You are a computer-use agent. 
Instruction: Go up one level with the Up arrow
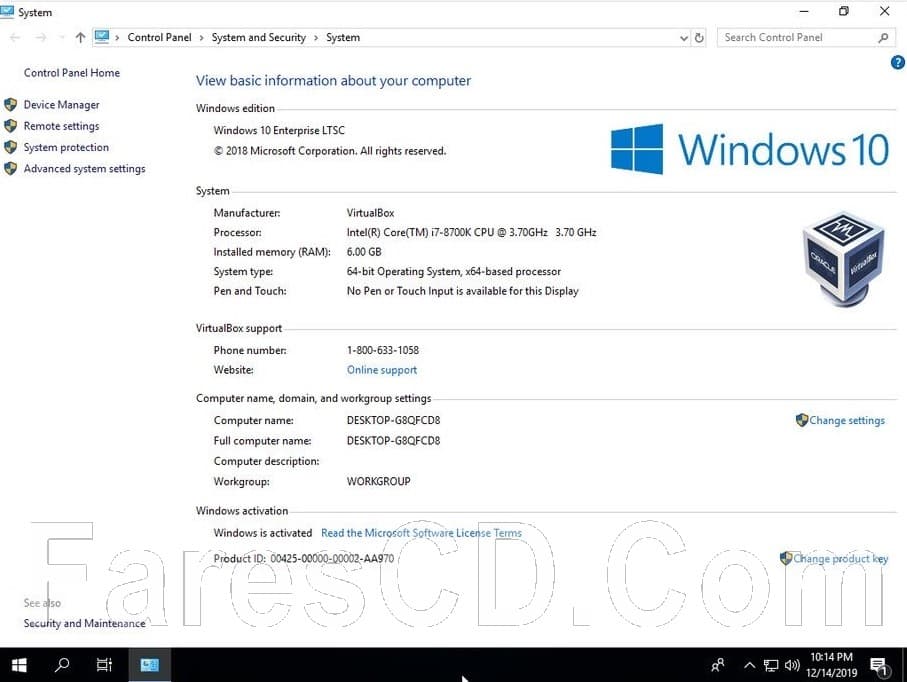pos(80,38)
